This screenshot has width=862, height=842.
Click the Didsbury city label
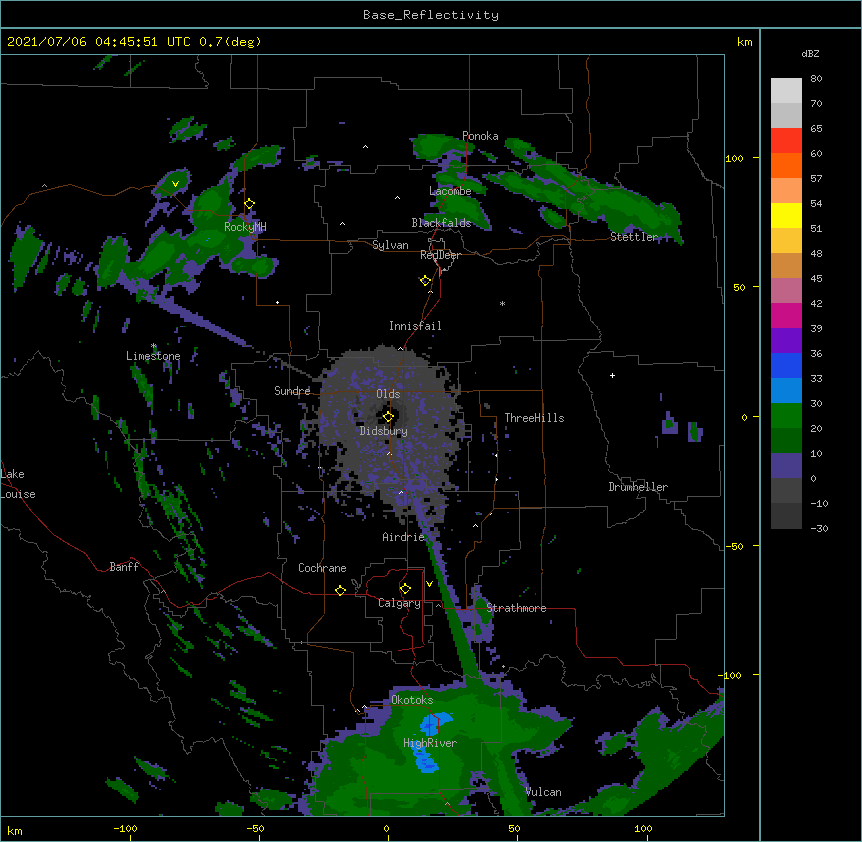(384, 431)
